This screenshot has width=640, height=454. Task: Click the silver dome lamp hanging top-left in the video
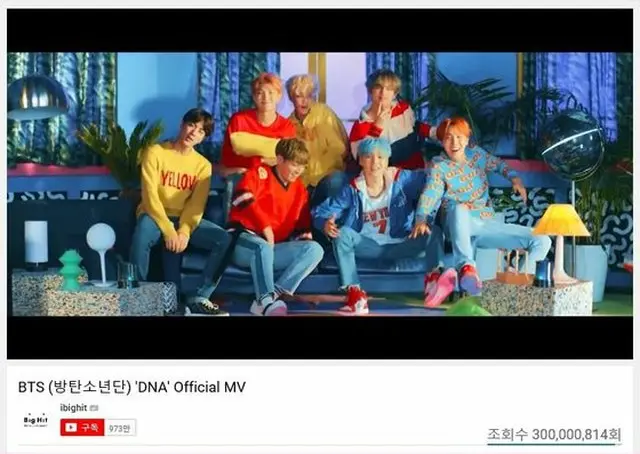click(38, 98)
